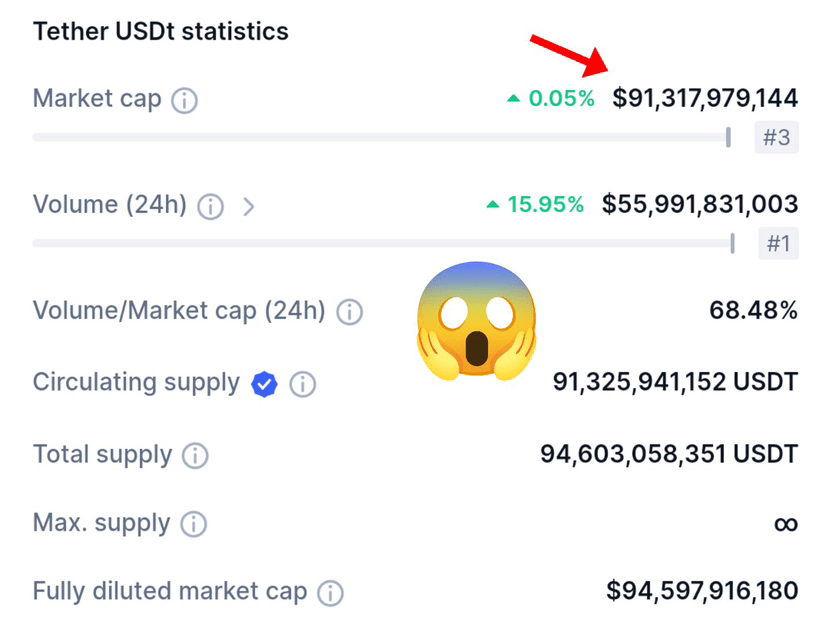Open the Fully diluted market cap info icon
829x621 pixels.
(x=330, y=593)
